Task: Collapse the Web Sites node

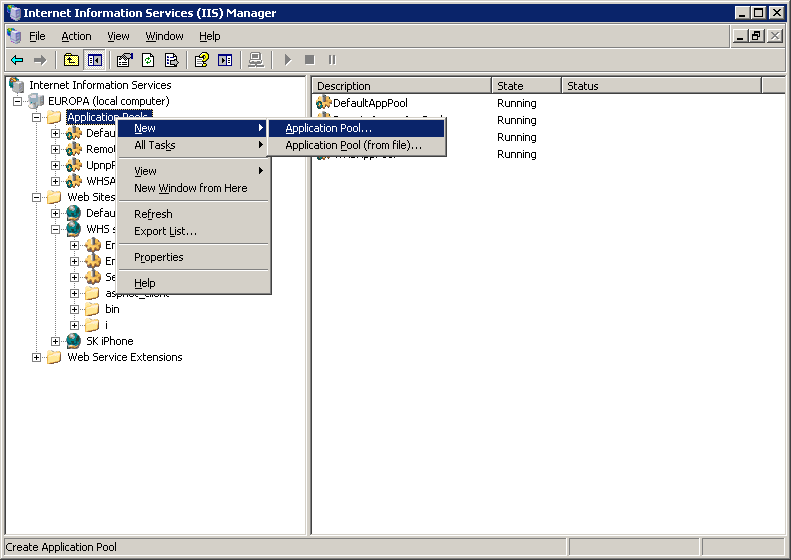Action: 36,198
